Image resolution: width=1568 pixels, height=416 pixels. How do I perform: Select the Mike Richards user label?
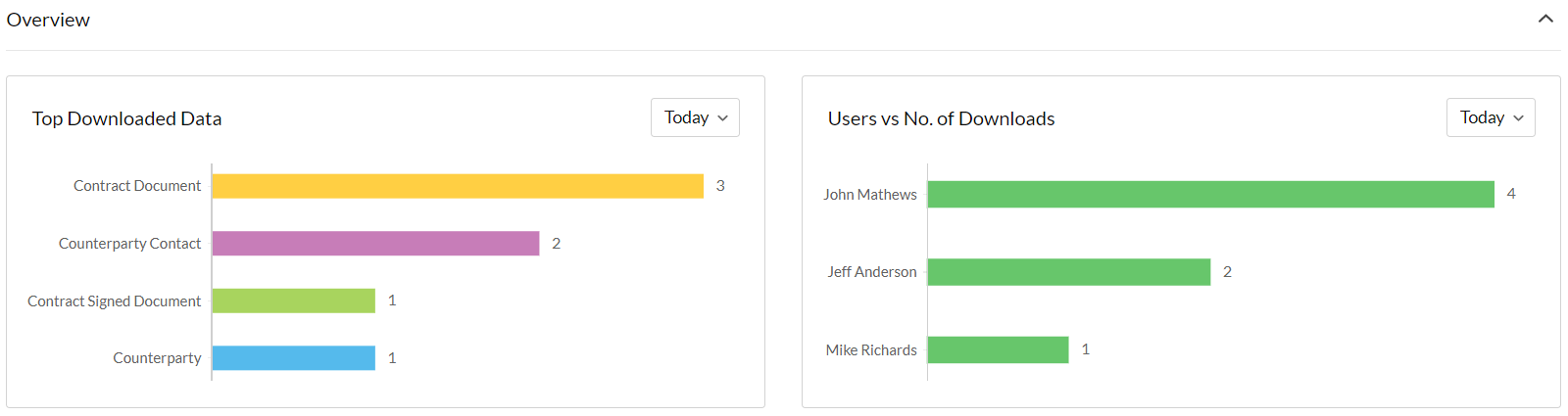click(x=871, y=350)
